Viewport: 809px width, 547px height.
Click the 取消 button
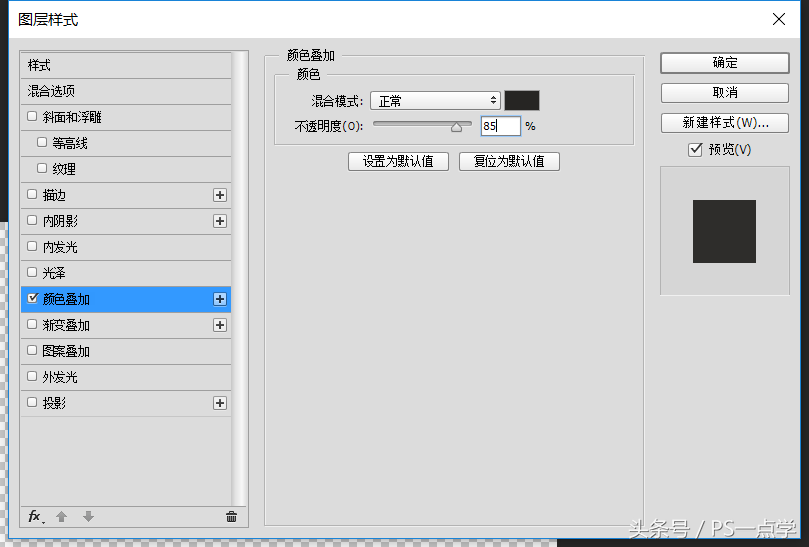(x=724, y=93)
